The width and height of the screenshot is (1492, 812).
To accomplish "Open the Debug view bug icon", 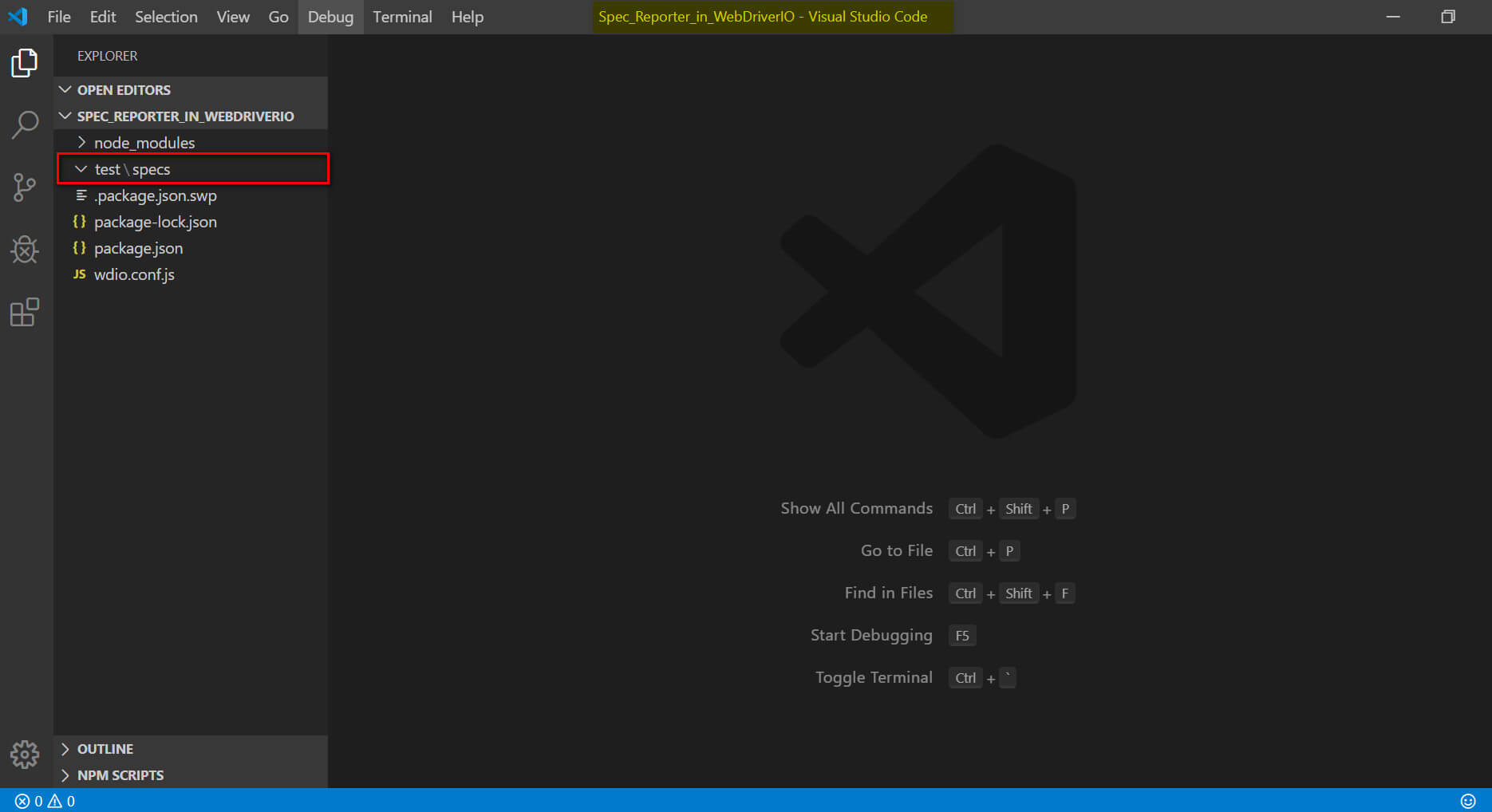I will [x=25, y=250].
